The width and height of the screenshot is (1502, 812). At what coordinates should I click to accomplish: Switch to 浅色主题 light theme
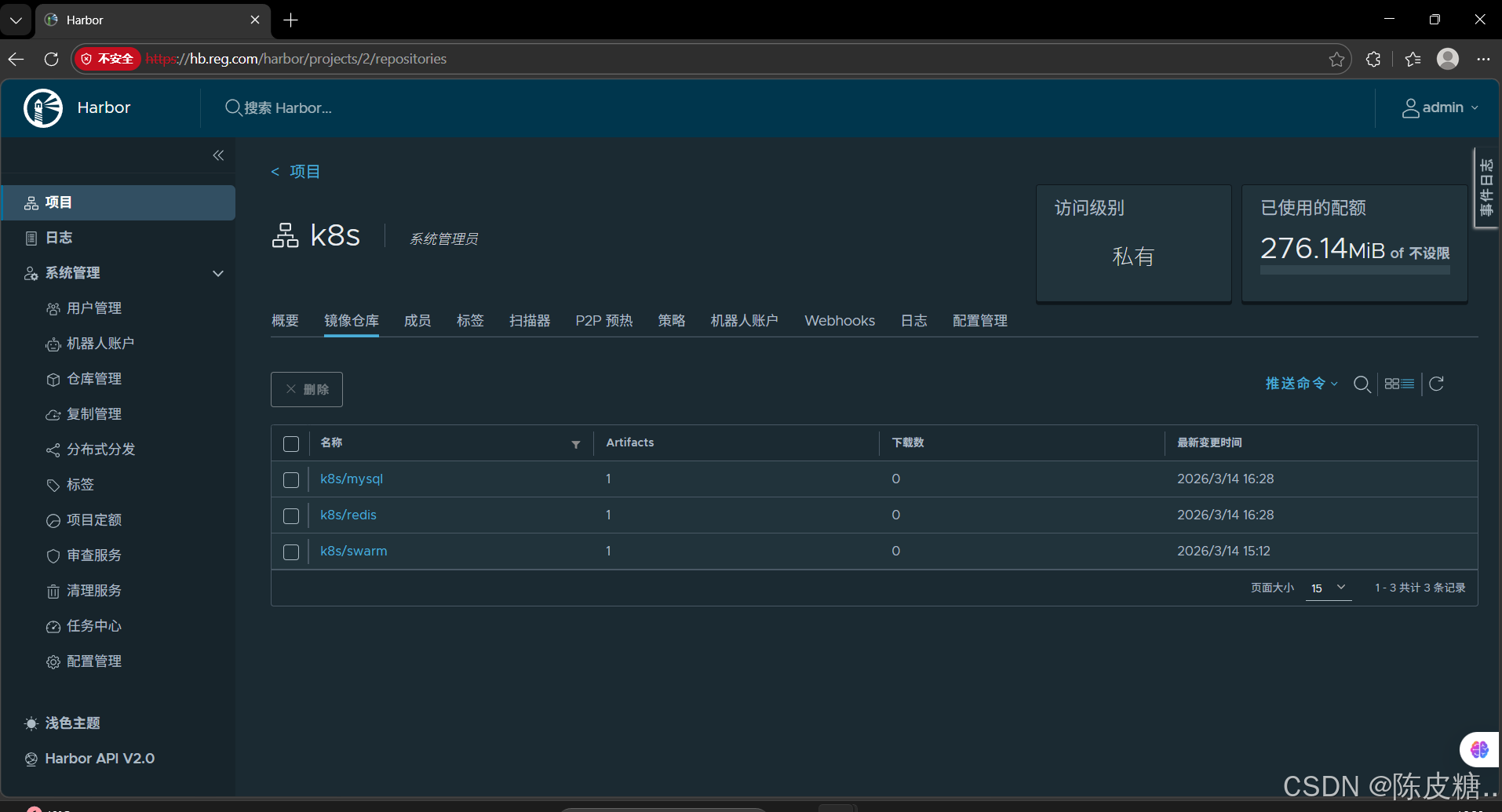click(x=63, y=723)
